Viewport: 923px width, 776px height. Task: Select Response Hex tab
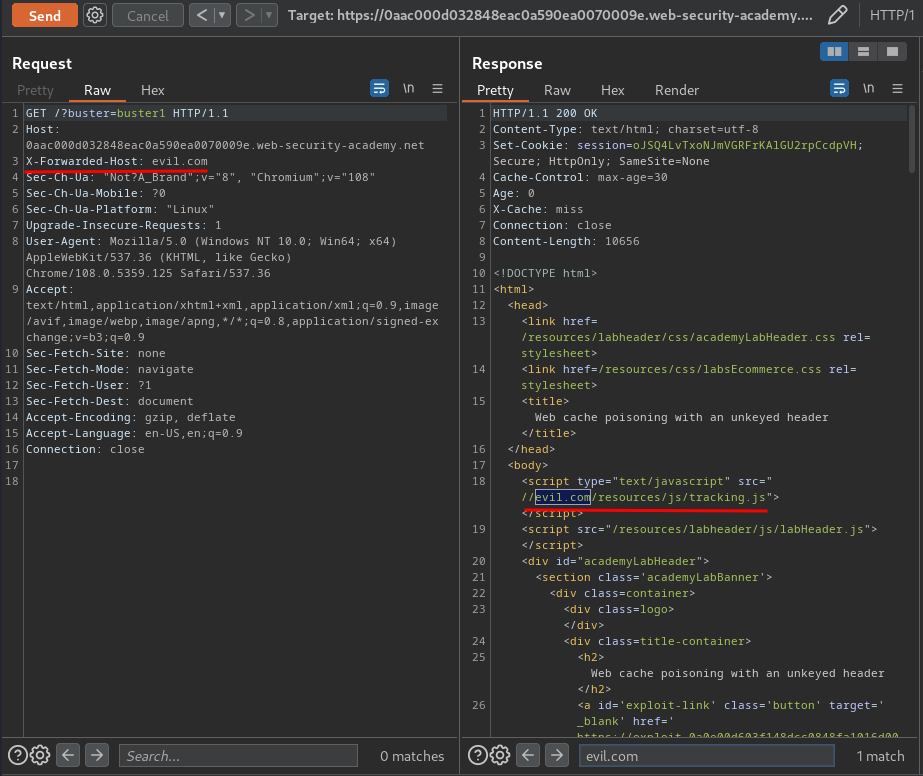(x=612, y=90)
